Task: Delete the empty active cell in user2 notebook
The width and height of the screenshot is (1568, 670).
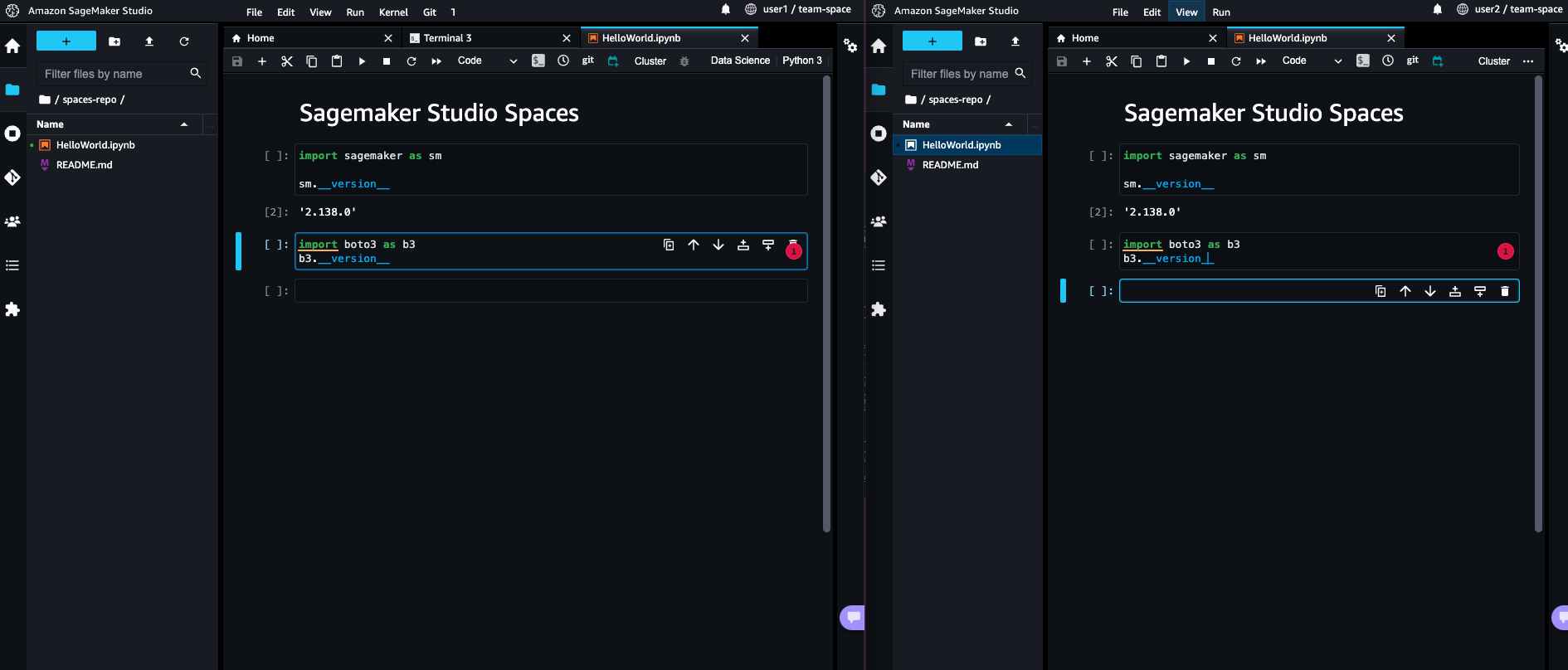Action: 1505,291
